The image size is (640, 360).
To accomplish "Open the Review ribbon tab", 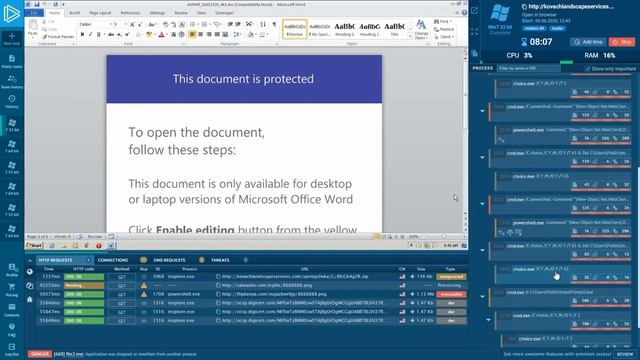I will [181, 13].
